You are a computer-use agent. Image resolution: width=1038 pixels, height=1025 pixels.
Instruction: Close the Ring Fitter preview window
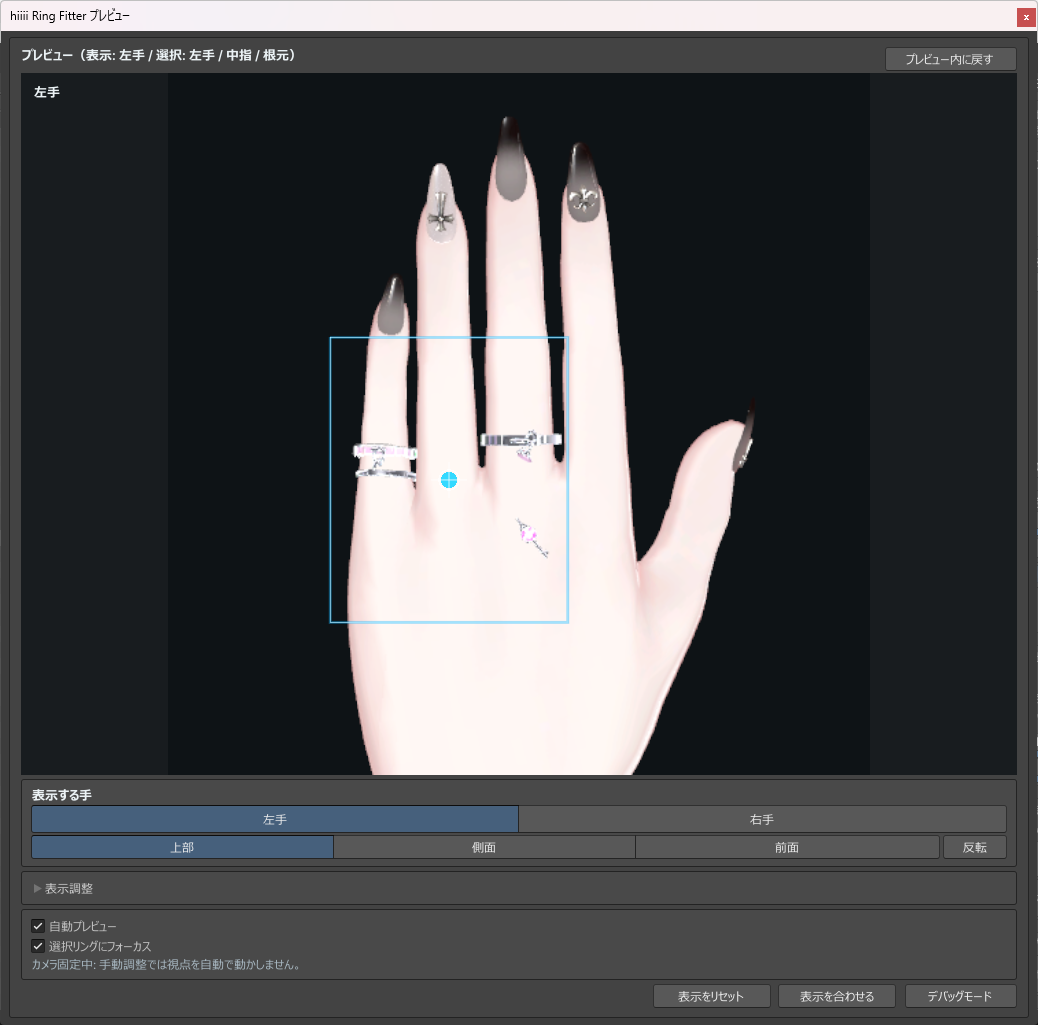1026,17
